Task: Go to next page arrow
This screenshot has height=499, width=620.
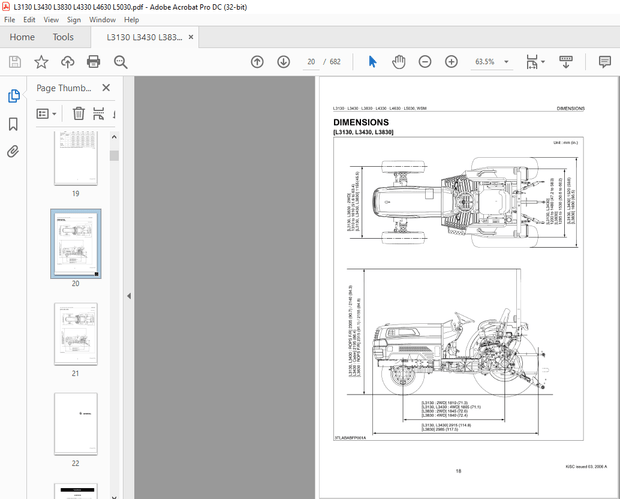Action: point(284,62)
